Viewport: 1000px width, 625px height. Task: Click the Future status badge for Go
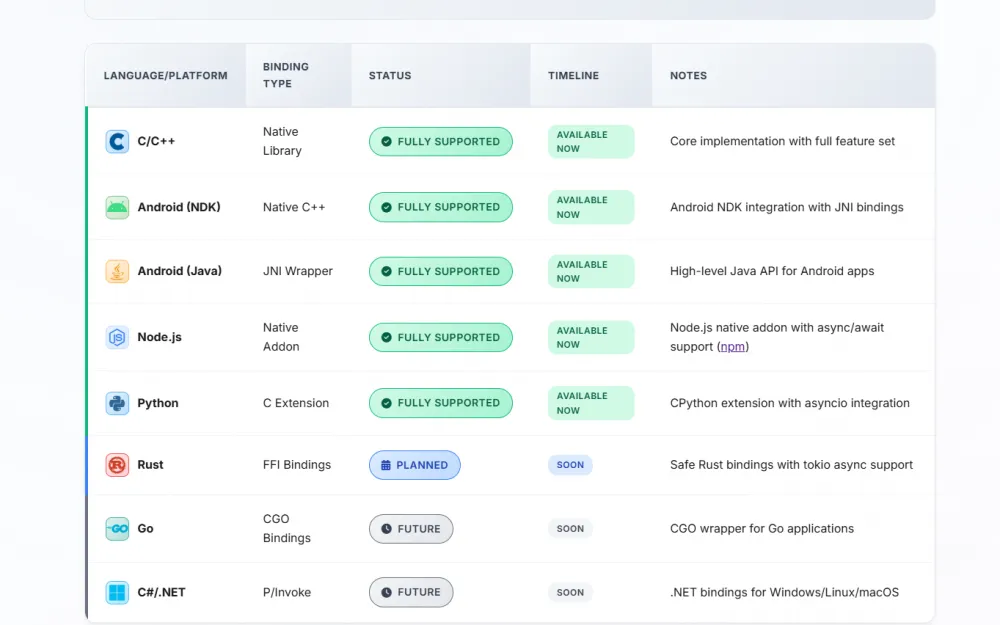[410, 529]
